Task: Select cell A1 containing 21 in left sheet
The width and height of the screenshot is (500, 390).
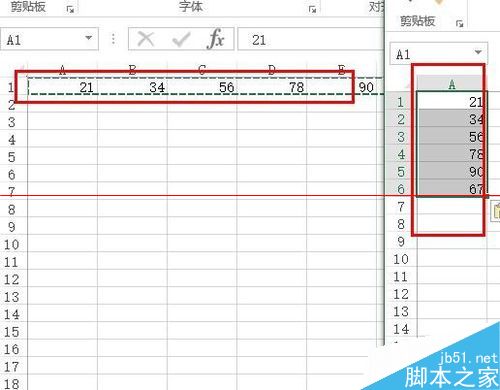Action: point(62,87)
